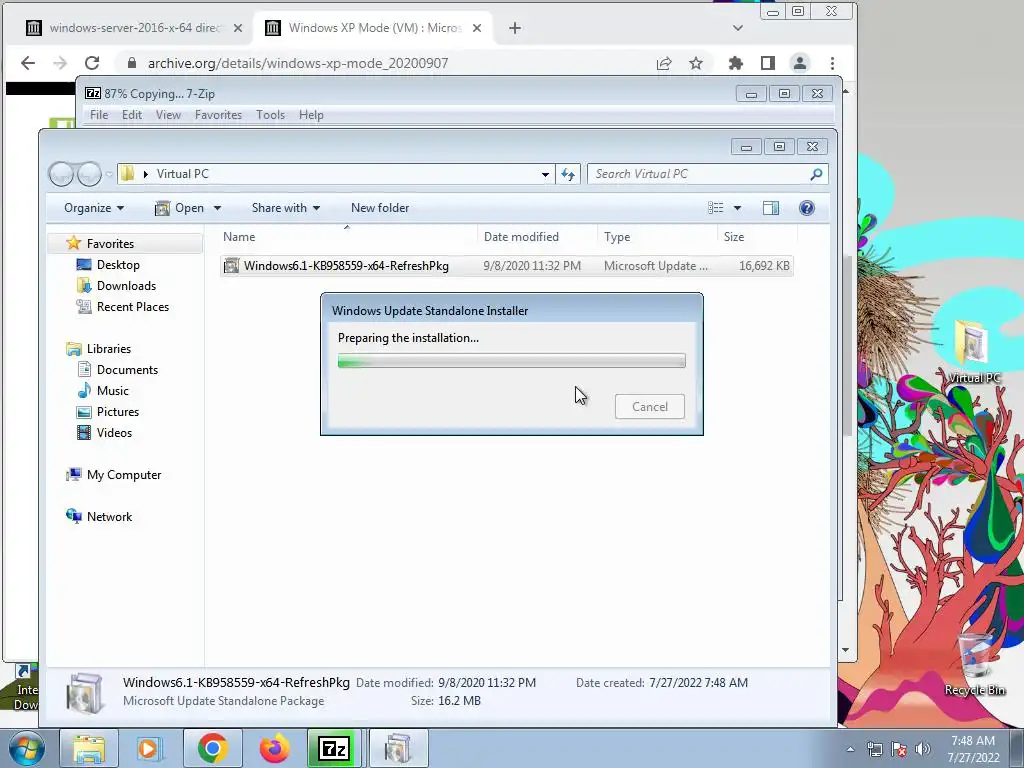Toggle Chrome side panel icon
Screen dimensions: 1024x768
(x=767, y=63)
